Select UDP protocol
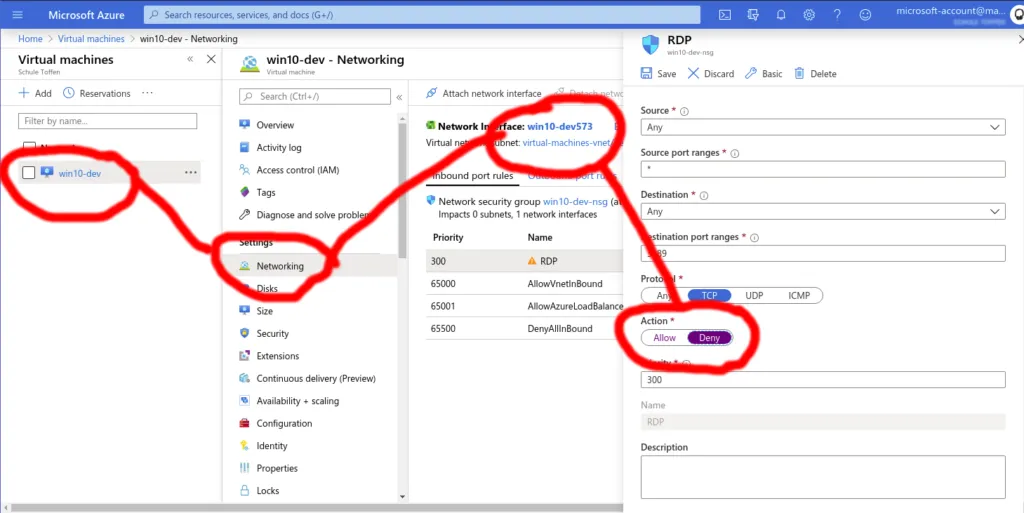 [x=754, y=296]
